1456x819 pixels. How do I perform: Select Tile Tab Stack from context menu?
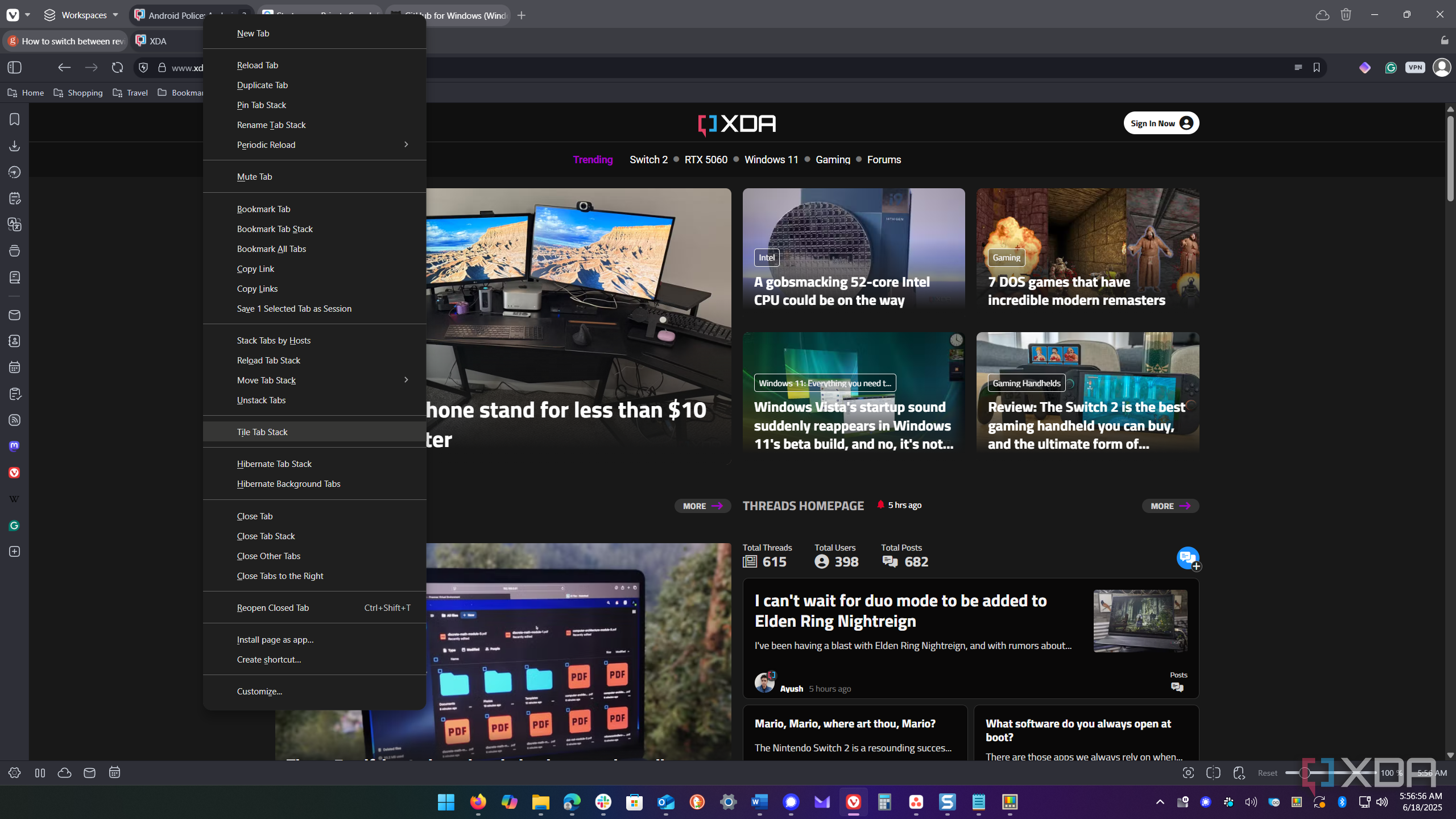[x=315, y=432]
